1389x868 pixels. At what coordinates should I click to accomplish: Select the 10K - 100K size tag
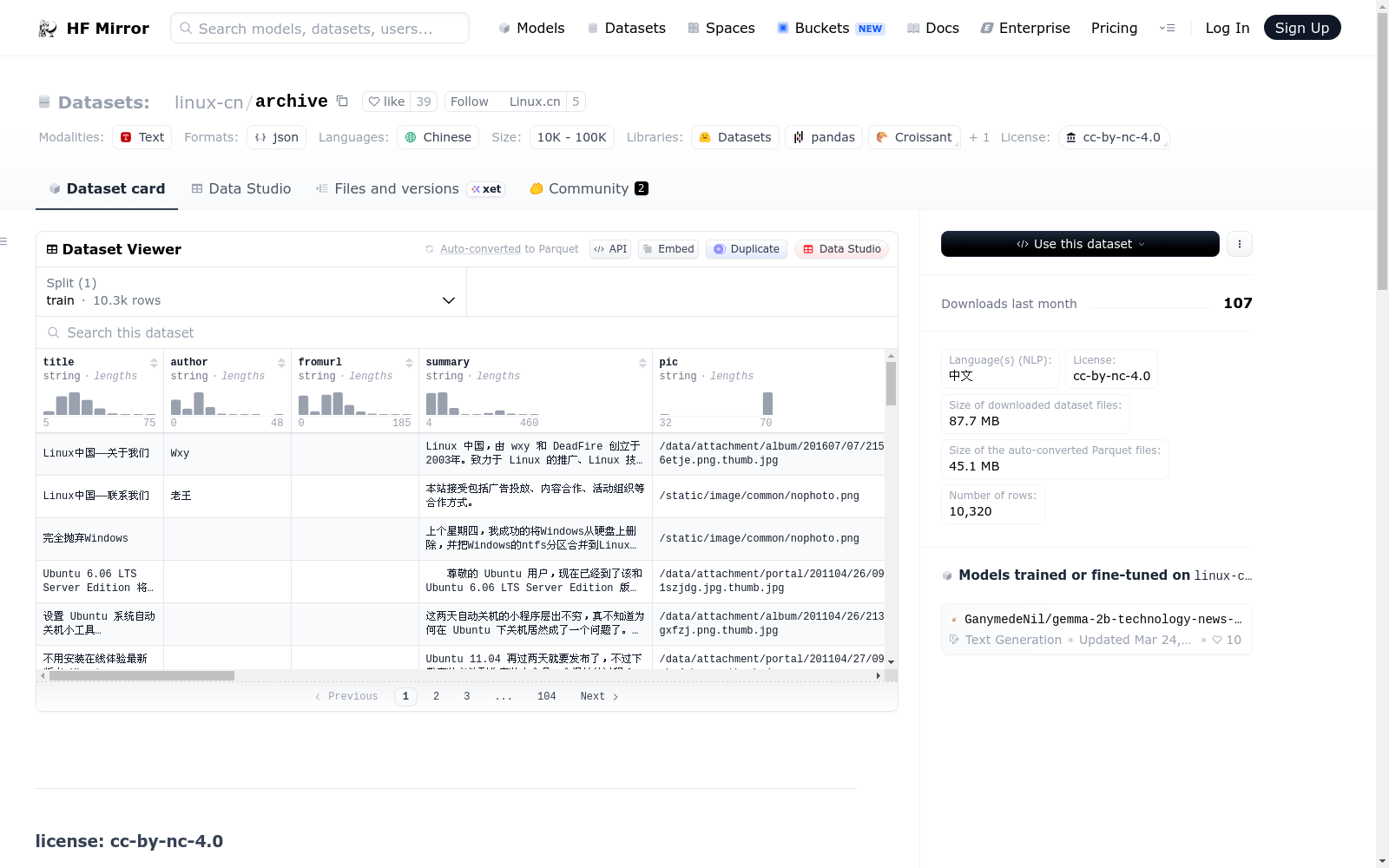pyautogui.click(x=572, y=137)
